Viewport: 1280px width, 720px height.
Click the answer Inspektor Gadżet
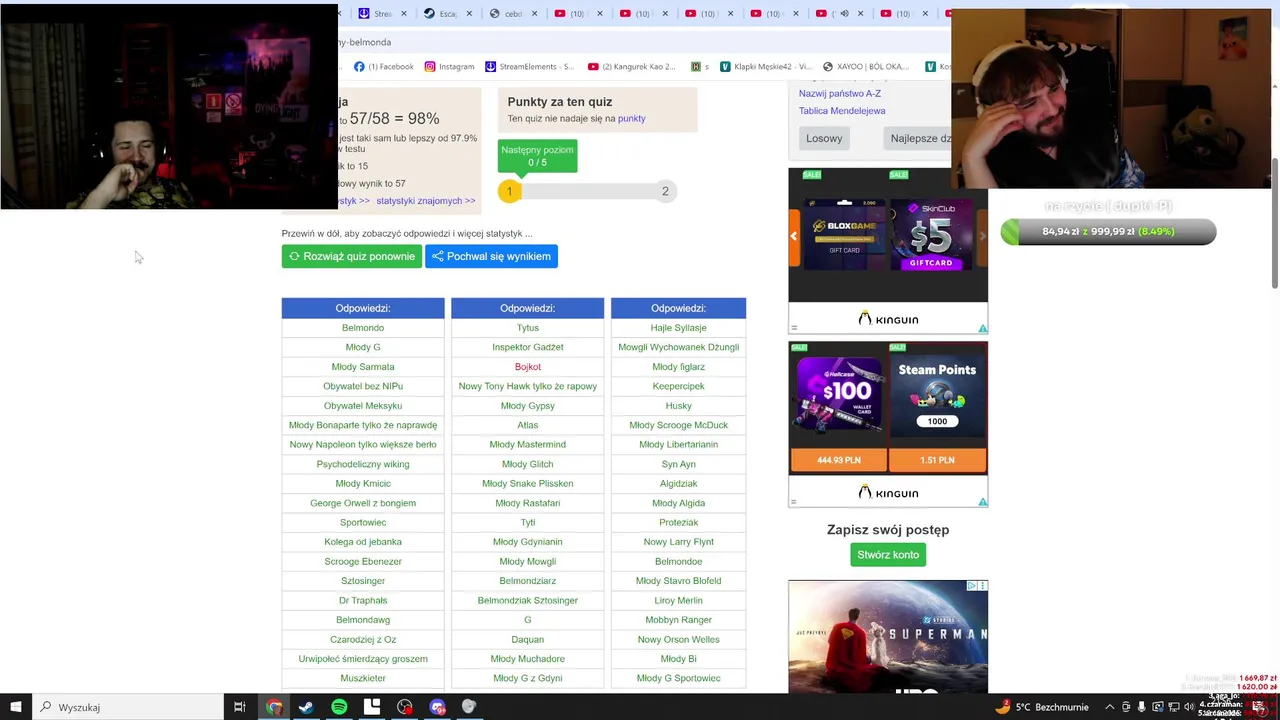[x=528, y=347]
